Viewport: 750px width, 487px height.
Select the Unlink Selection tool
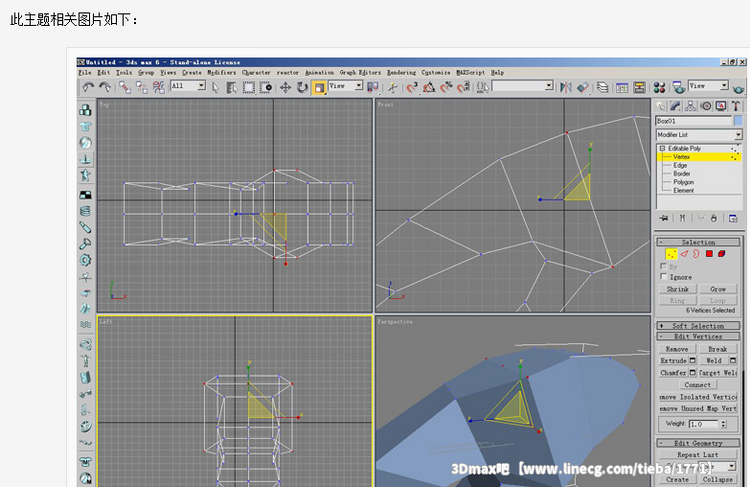point(142,87)
